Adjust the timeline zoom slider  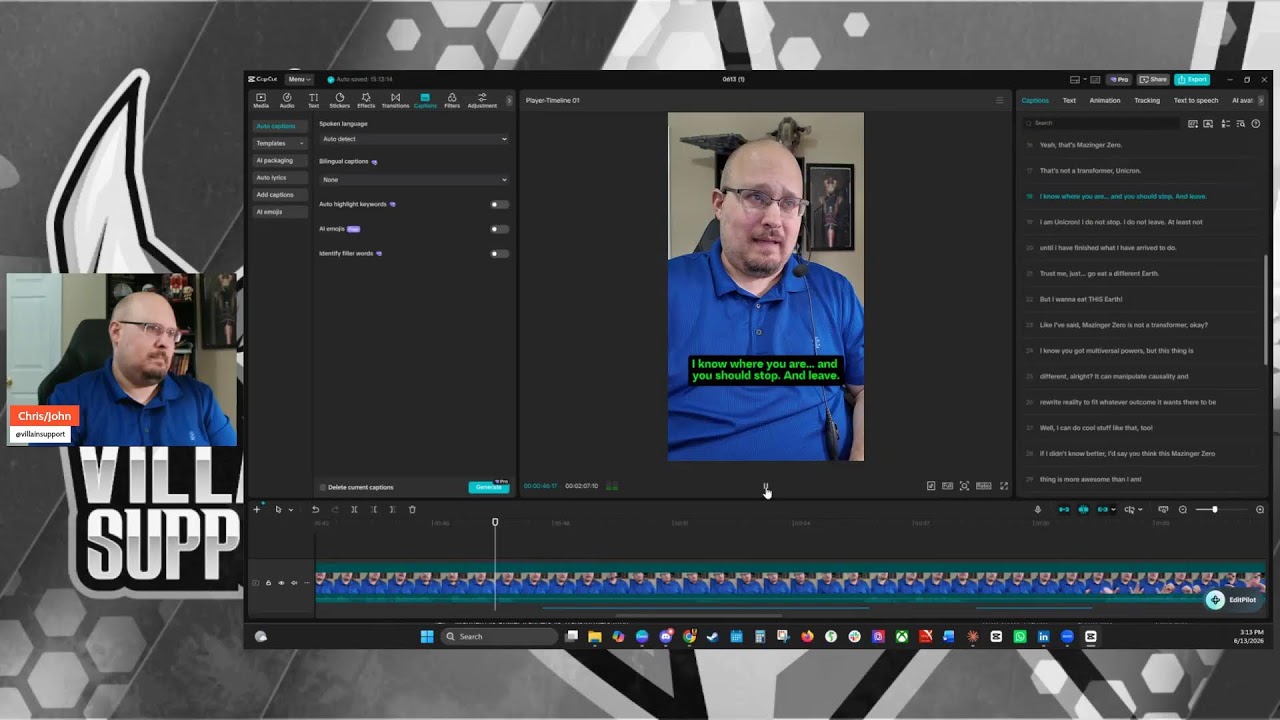(x=1215, y=509)
